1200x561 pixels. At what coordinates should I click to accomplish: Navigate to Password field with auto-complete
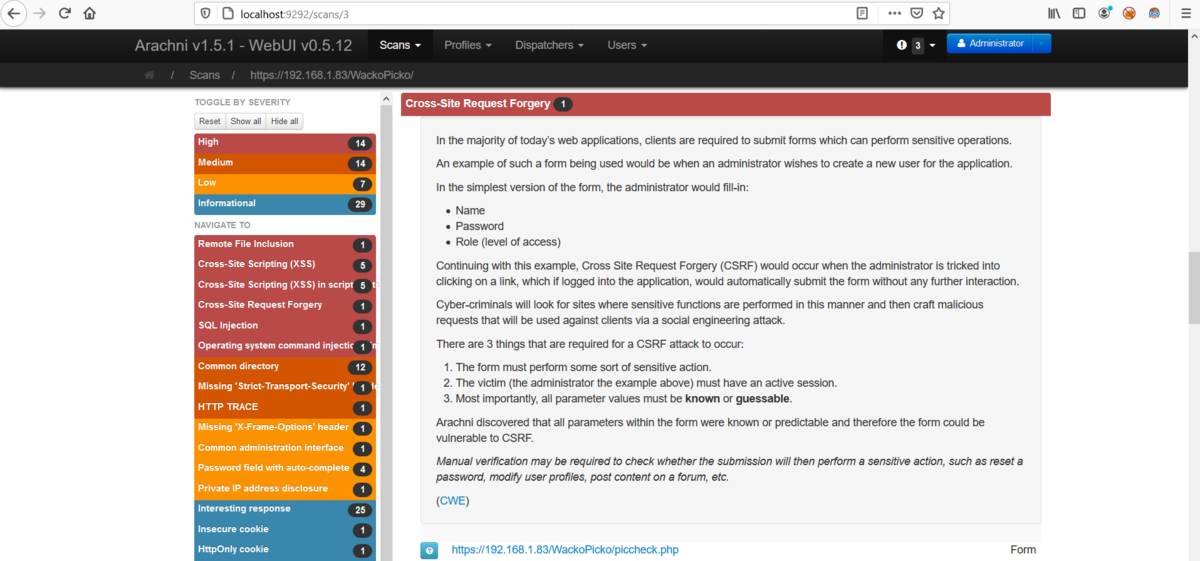click(285, 468)
